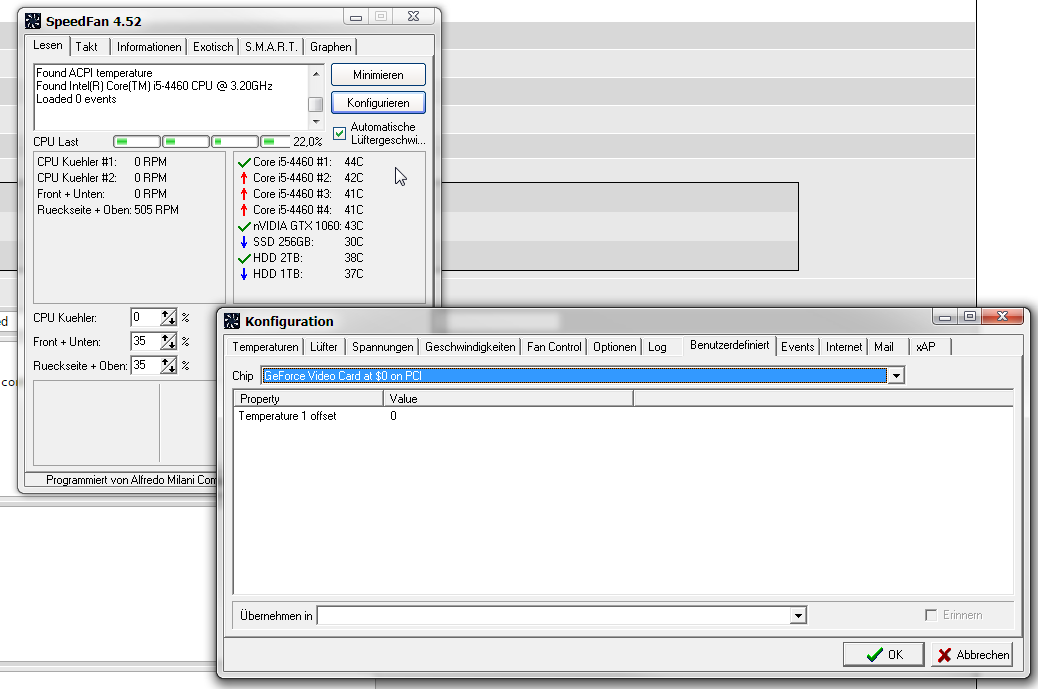The image size is (1038, 689).
Task: Click red up arrow for Core i5-4460 #4
Action: [244, 210]
